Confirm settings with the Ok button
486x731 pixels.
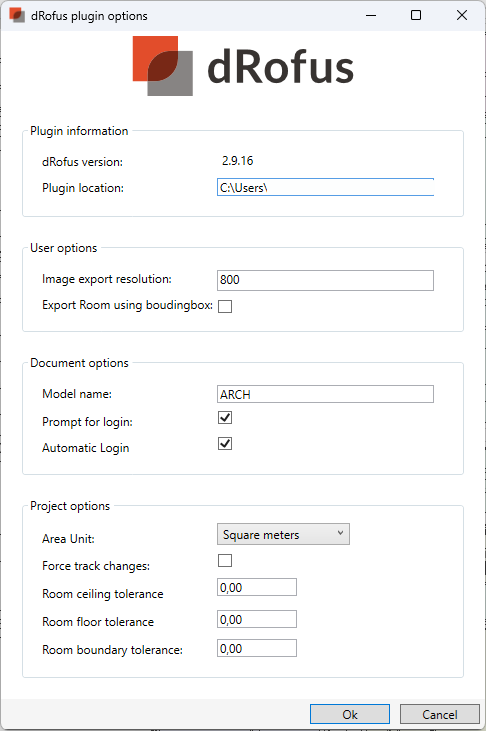coord(350,714)
